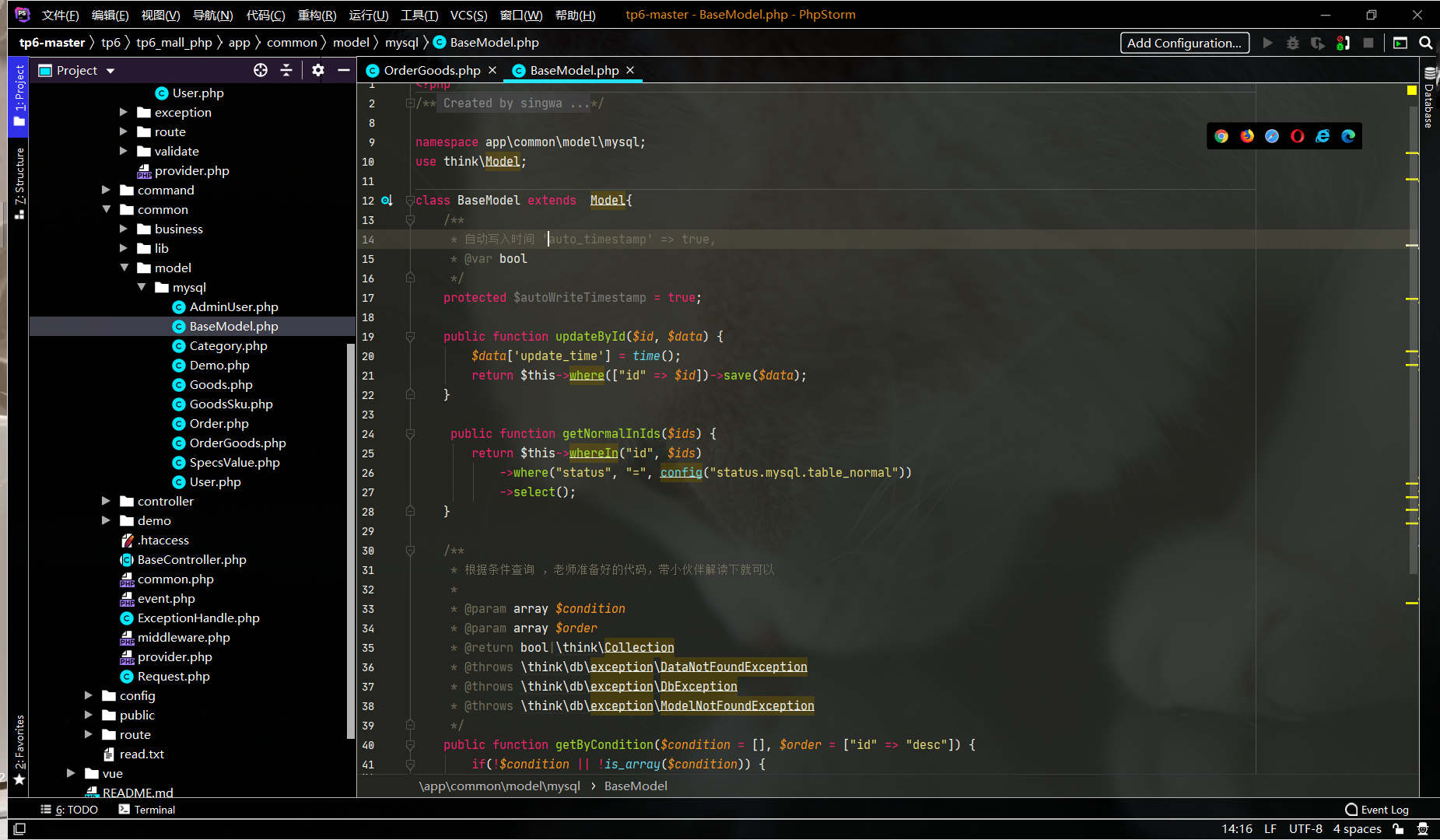Open the 6: TODO tool window
The height and width of the screenshot is (840, 1440).
tap(69, 810)
